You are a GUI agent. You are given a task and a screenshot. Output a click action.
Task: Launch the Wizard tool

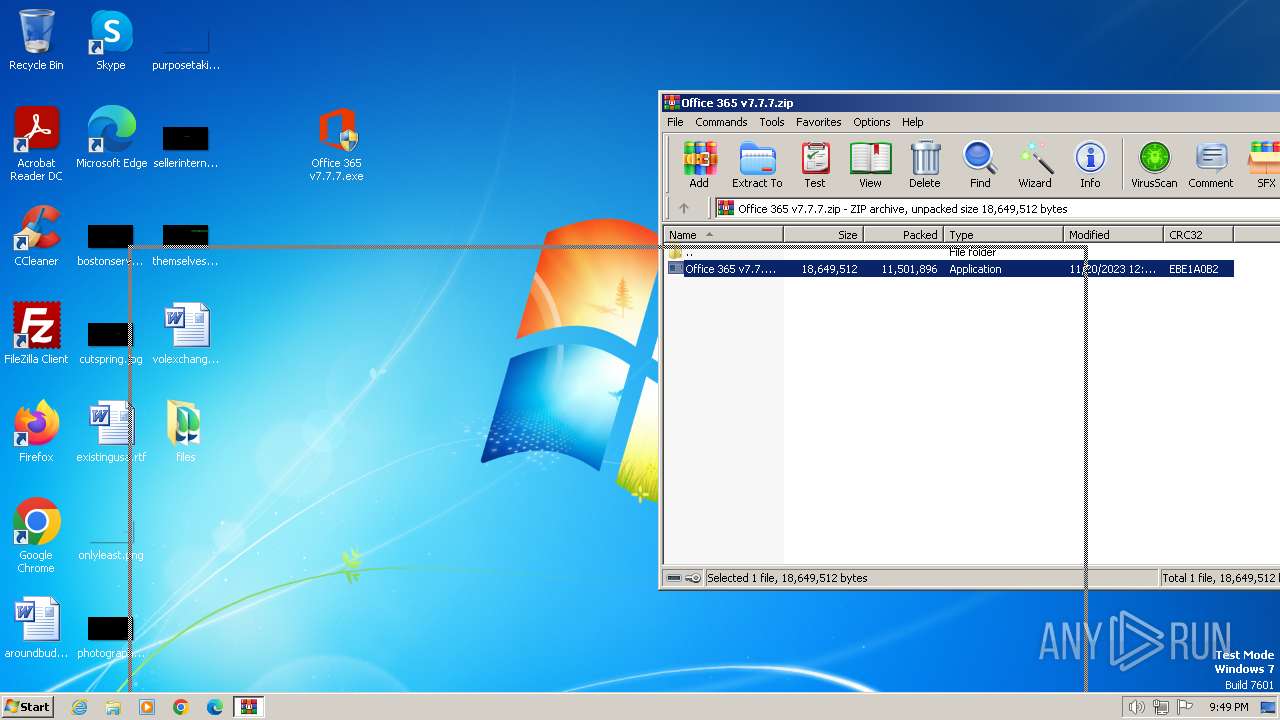click(1035, 165)
